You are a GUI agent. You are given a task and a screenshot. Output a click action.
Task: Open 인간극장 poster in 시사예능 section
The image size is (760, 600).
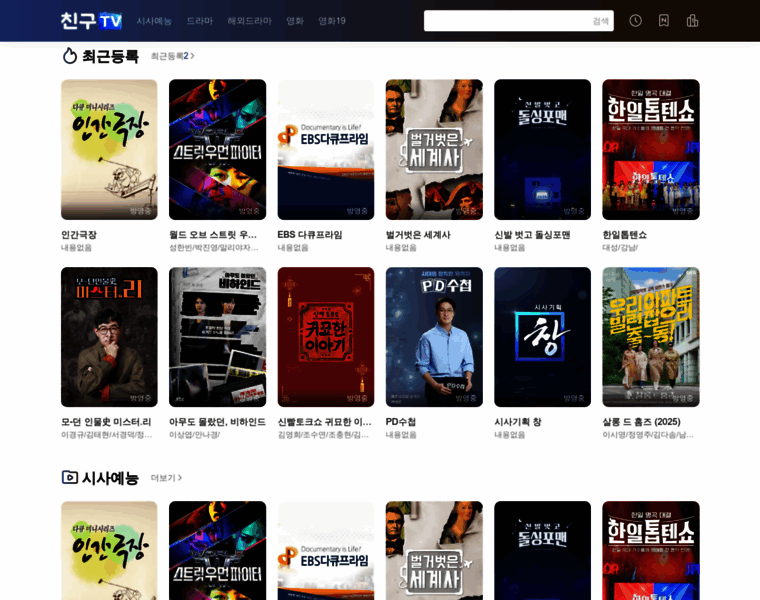(x=109, y=551)
